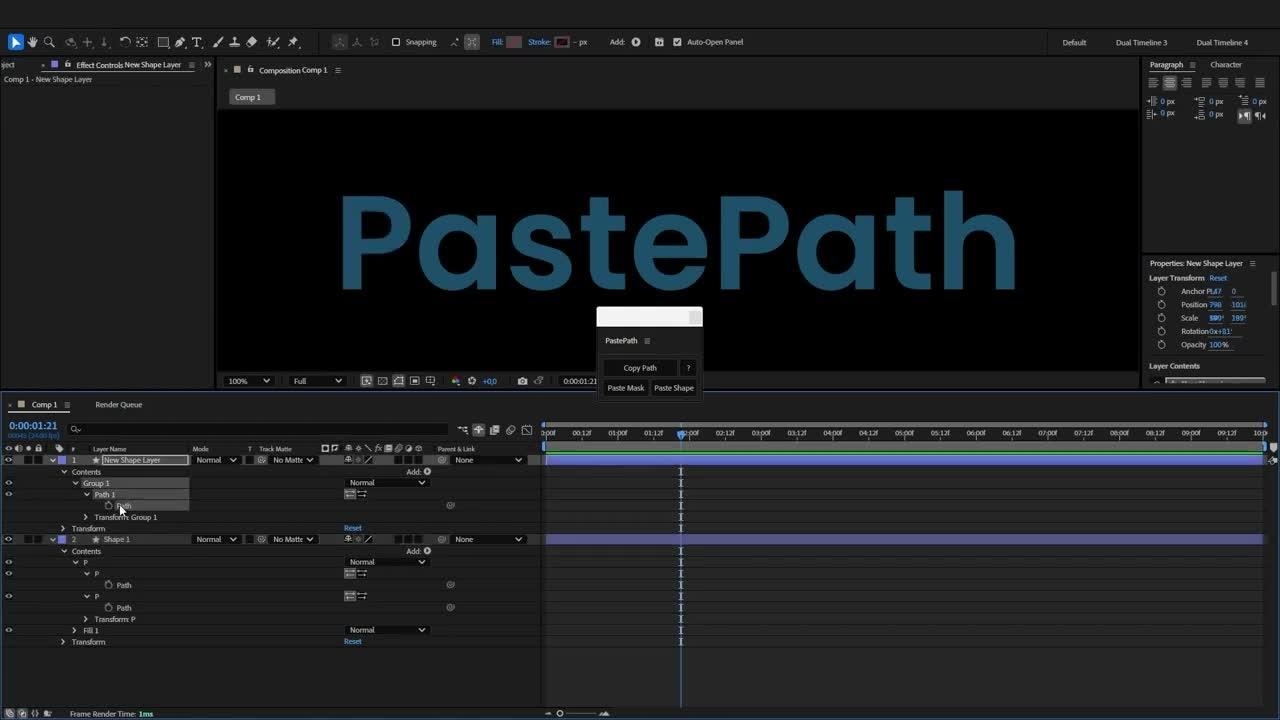Image resolution: width=1280 pixels, height=720 pixels.
Task: Select the Zoom tool in toolbar
Action: coord(49,42)
